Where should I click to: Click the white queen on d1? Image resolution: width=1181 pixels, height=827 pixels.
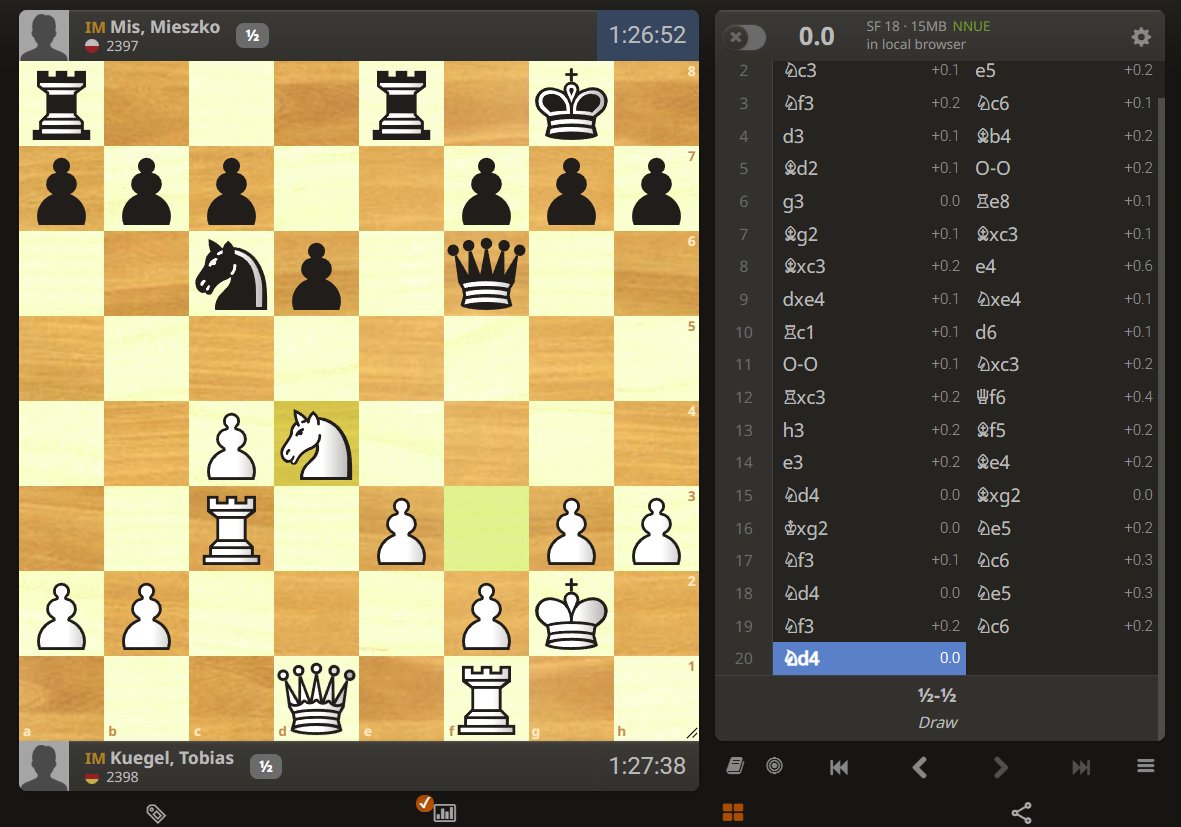[316, 699]
